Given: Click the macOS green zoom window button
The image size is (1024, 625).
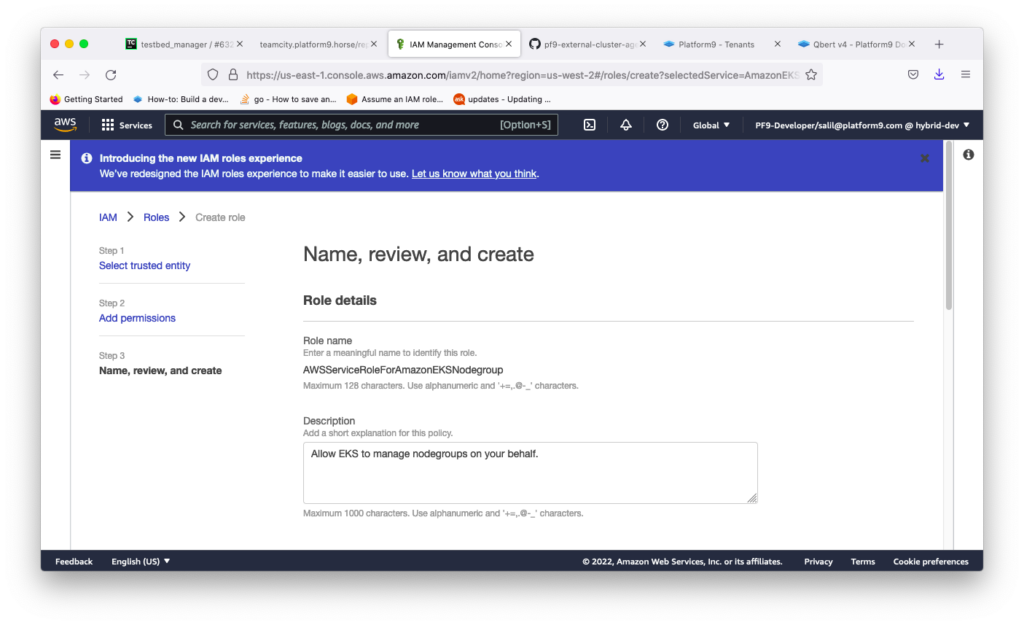Looking at the screenshot, I should 84,44.
